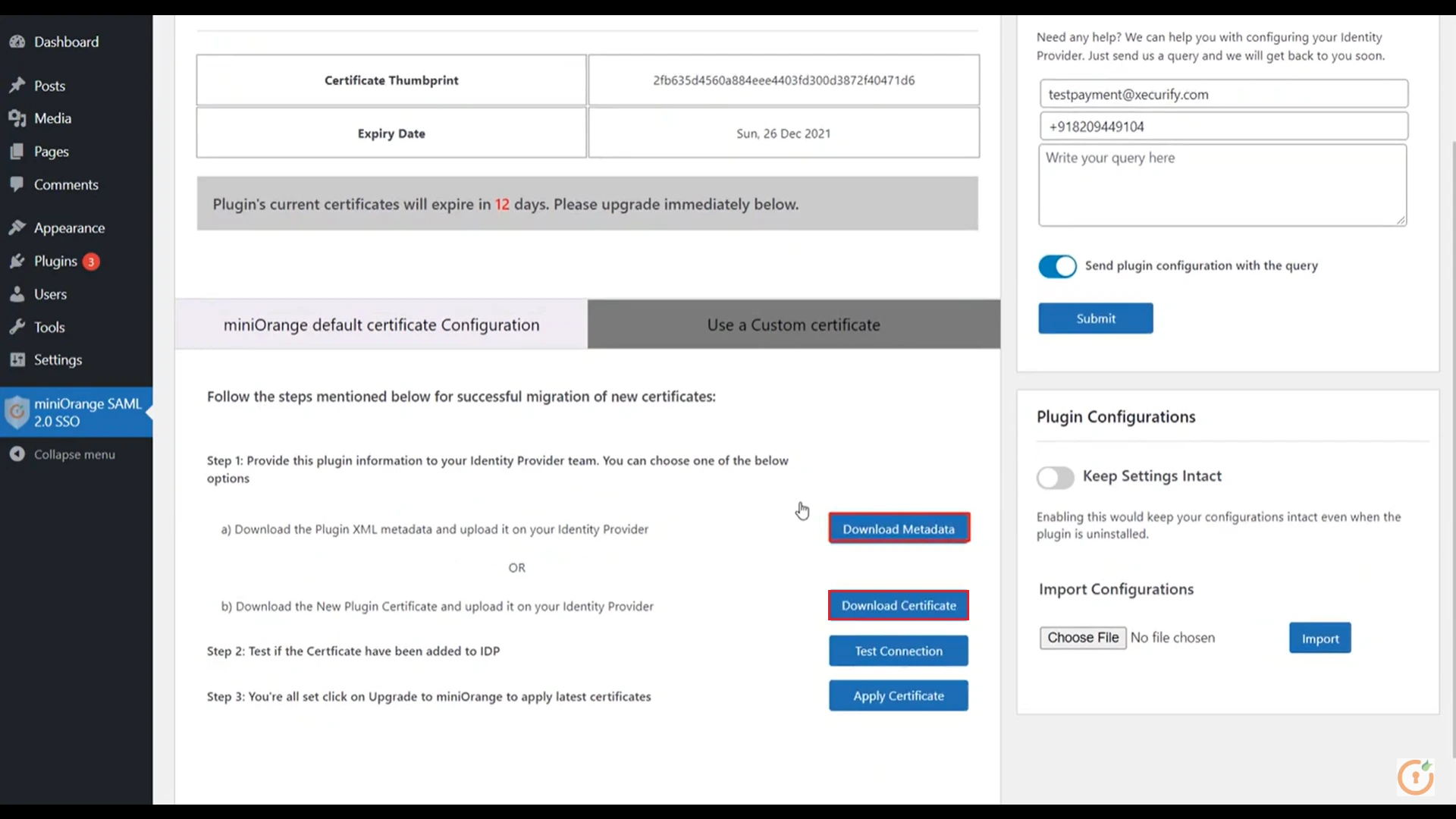This screenshot has height=819, width=1456.
Task: Click the miniOrange shield icon
Action: tap(17, 412)
